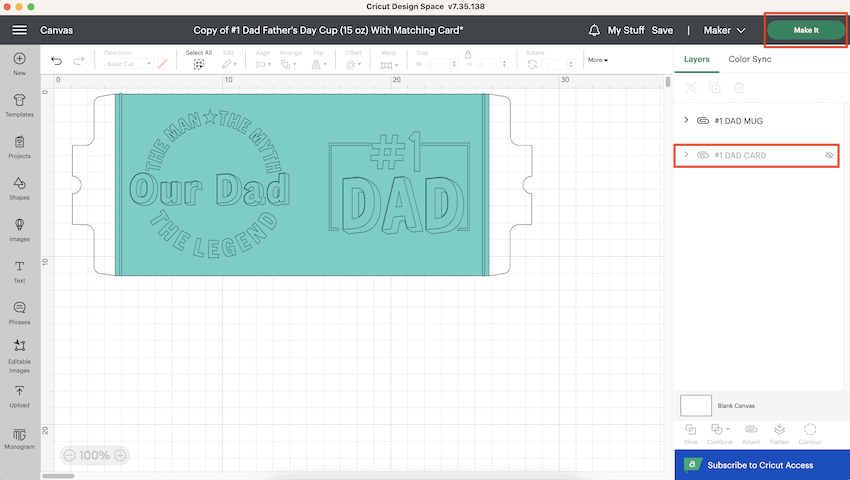Click the Contour tool
850x480 pixels.
pos(810,433)
